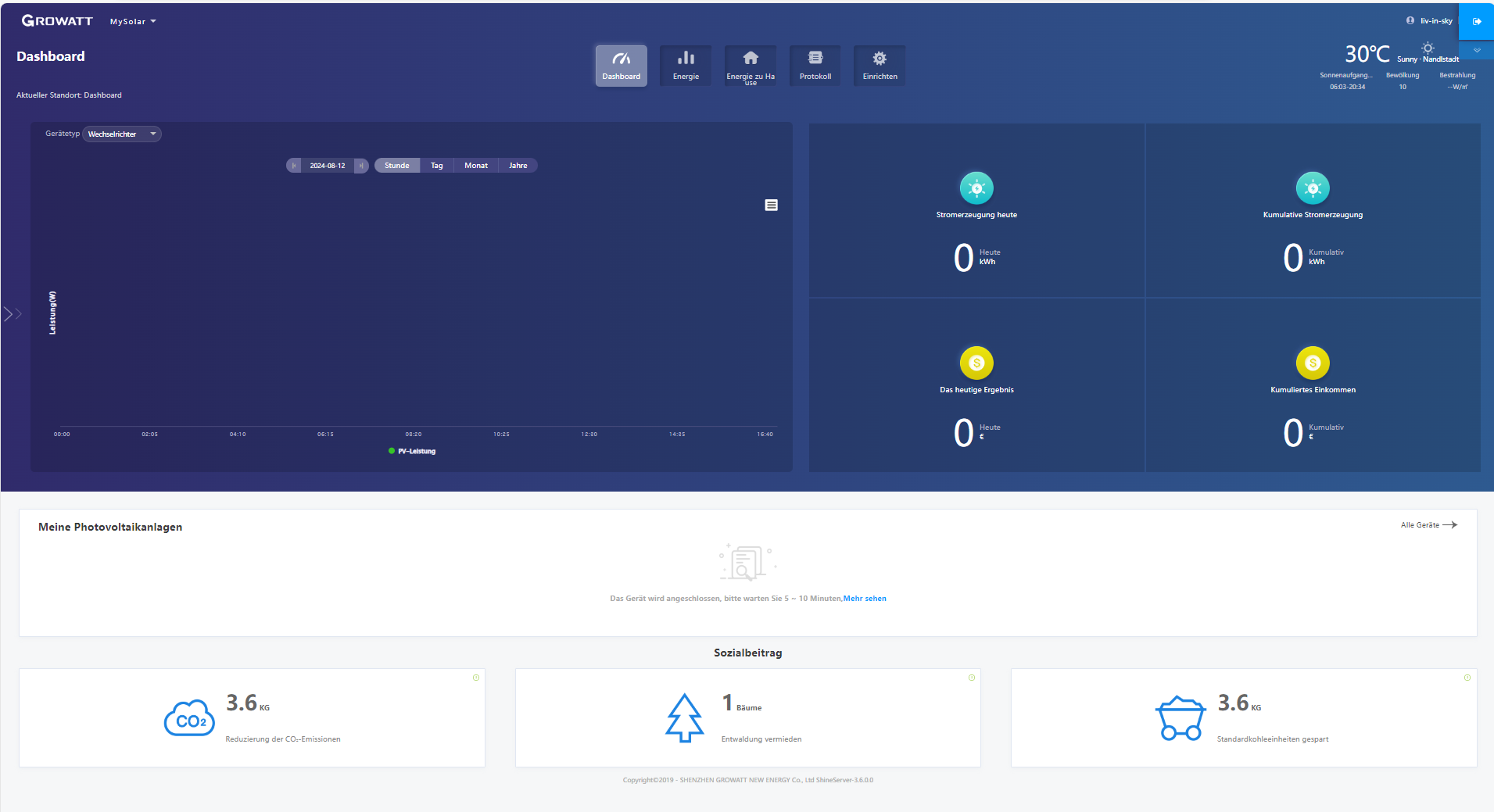Click the sunny weather icon
The image size is (1494, 812).
pos(1428,48)
